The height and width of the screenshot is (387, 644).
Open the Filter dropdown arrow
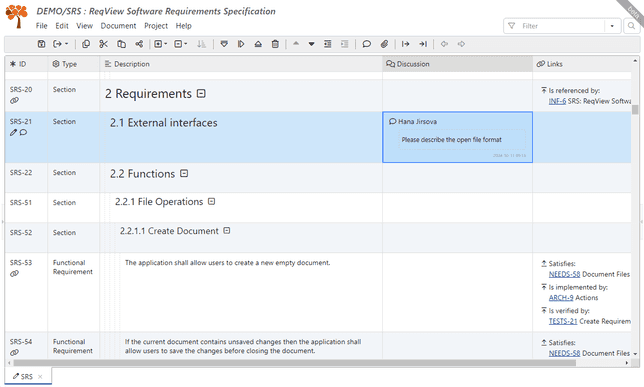[612, 26]
